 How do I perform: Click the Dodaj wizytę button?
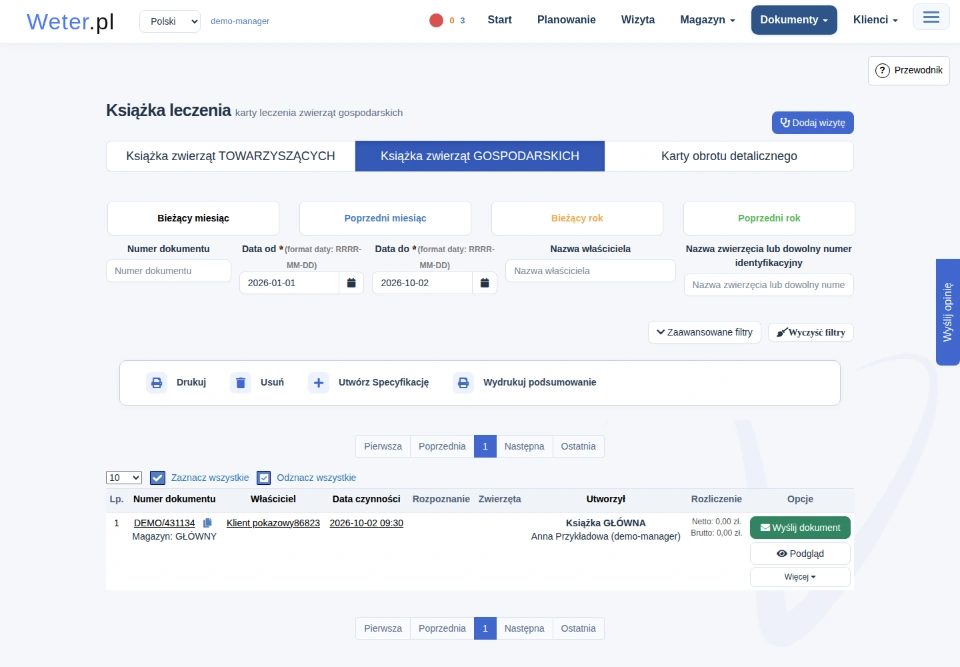tap(812, 122)
